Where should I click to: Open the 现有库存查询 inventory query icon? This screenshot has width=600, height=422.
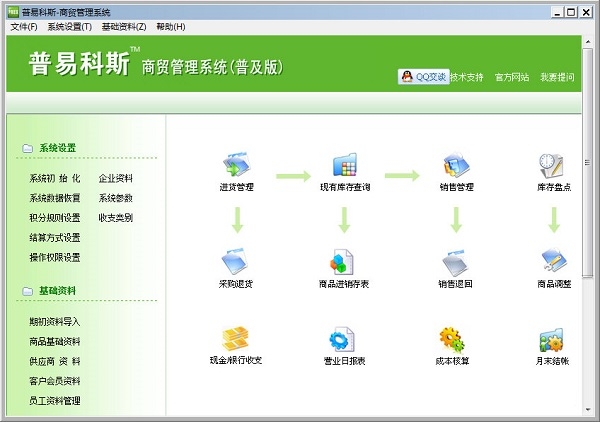click(345, 165)
